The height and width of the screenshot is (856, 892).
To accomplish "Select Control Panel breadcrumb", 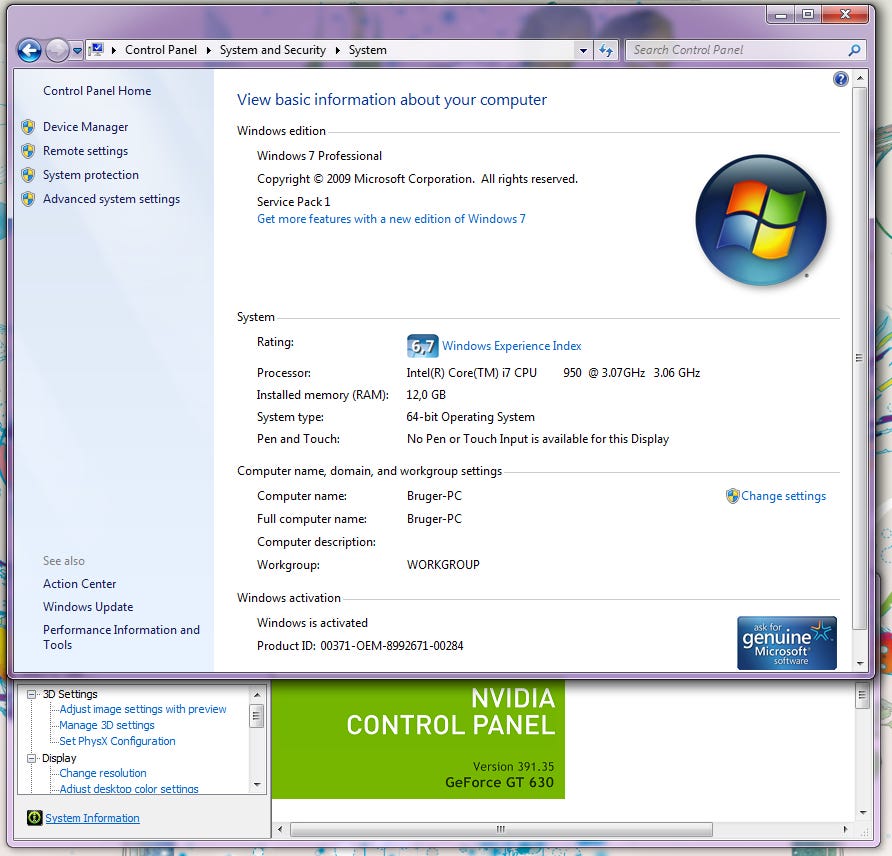I will click(x=160, y=50).
